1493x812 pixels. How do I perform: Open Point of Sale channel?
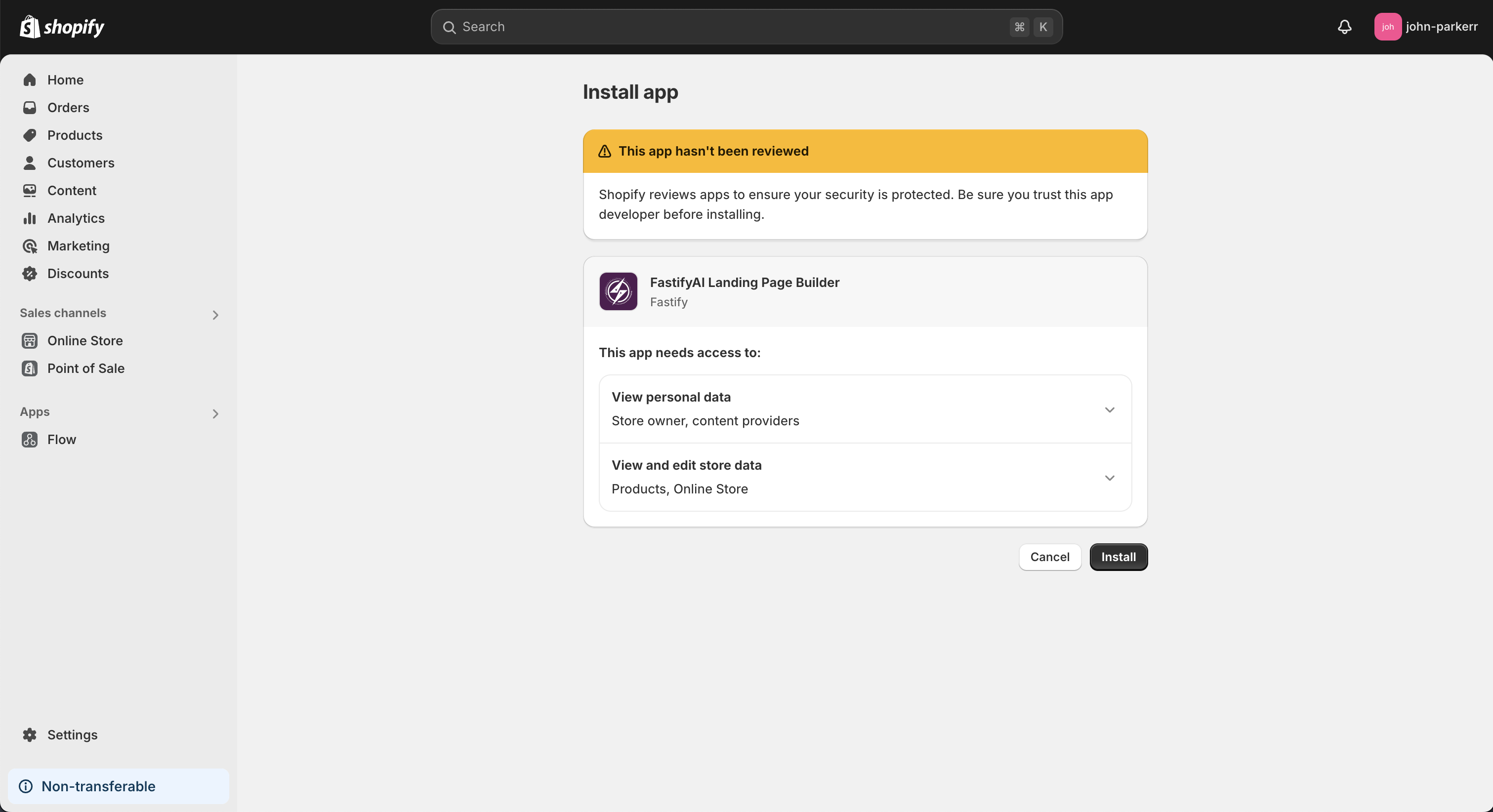tap(86, 368)
